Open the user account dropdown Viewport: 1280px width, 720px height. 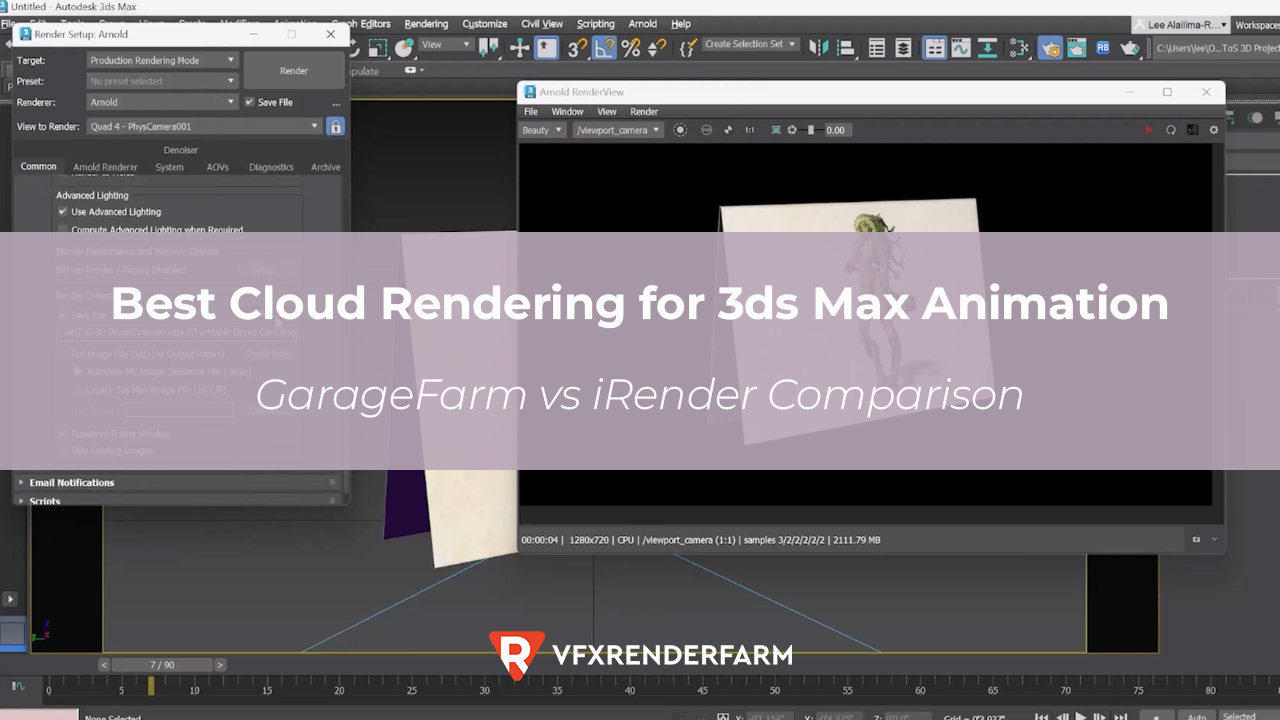1180,25
